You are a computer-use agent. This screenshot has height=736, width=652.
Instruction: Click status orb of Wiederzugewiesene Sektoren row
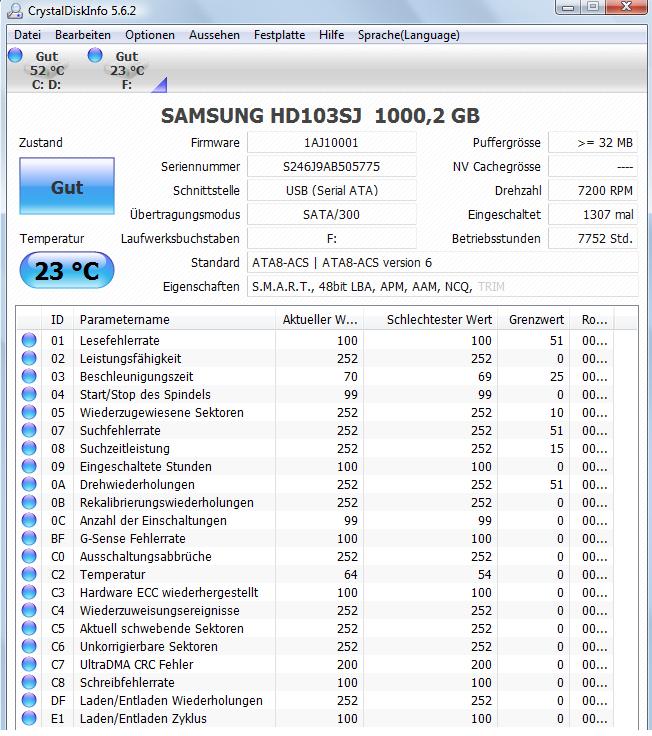coord(29,412)
